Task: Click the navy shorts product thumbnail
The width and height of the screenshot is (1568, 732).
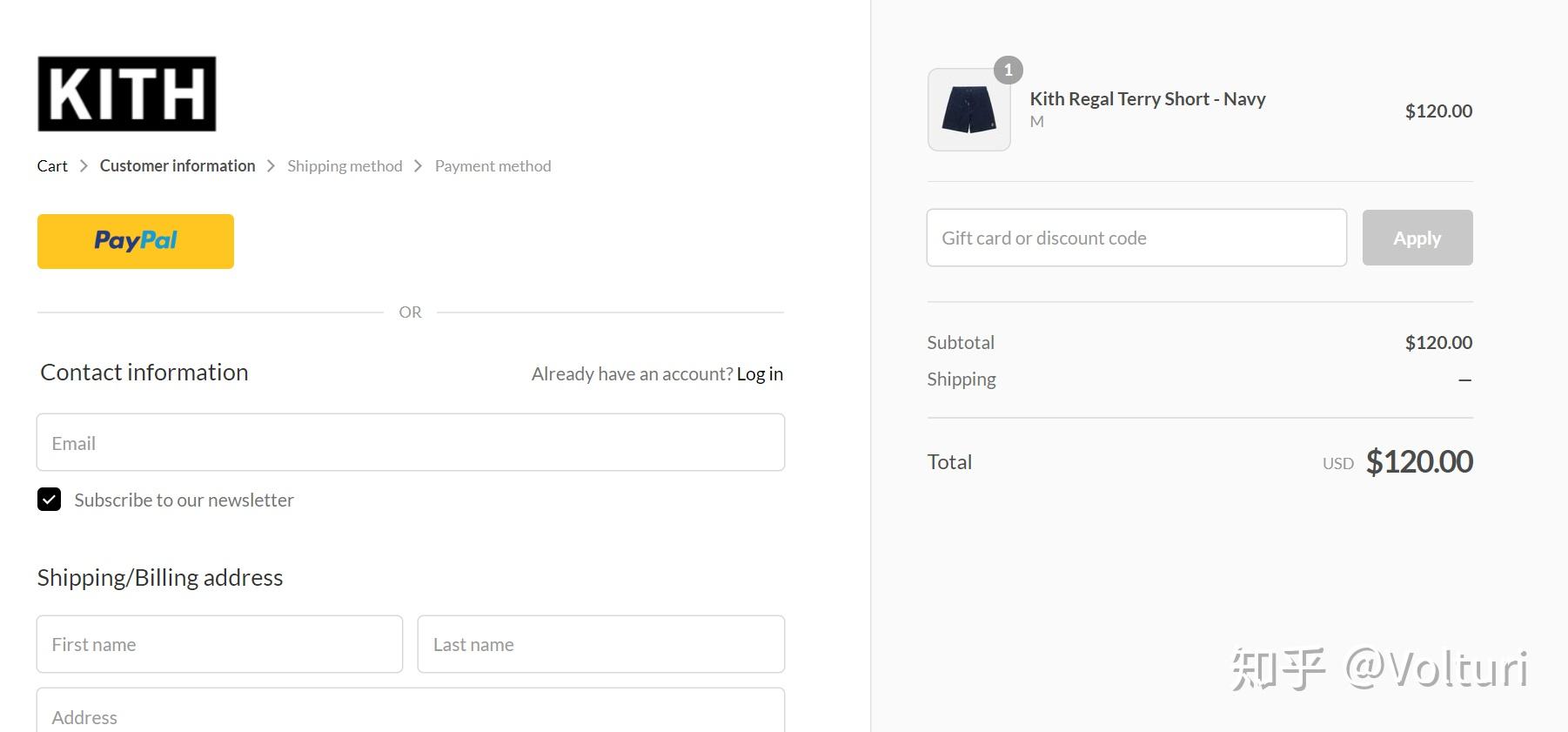Action: point(968,111)
